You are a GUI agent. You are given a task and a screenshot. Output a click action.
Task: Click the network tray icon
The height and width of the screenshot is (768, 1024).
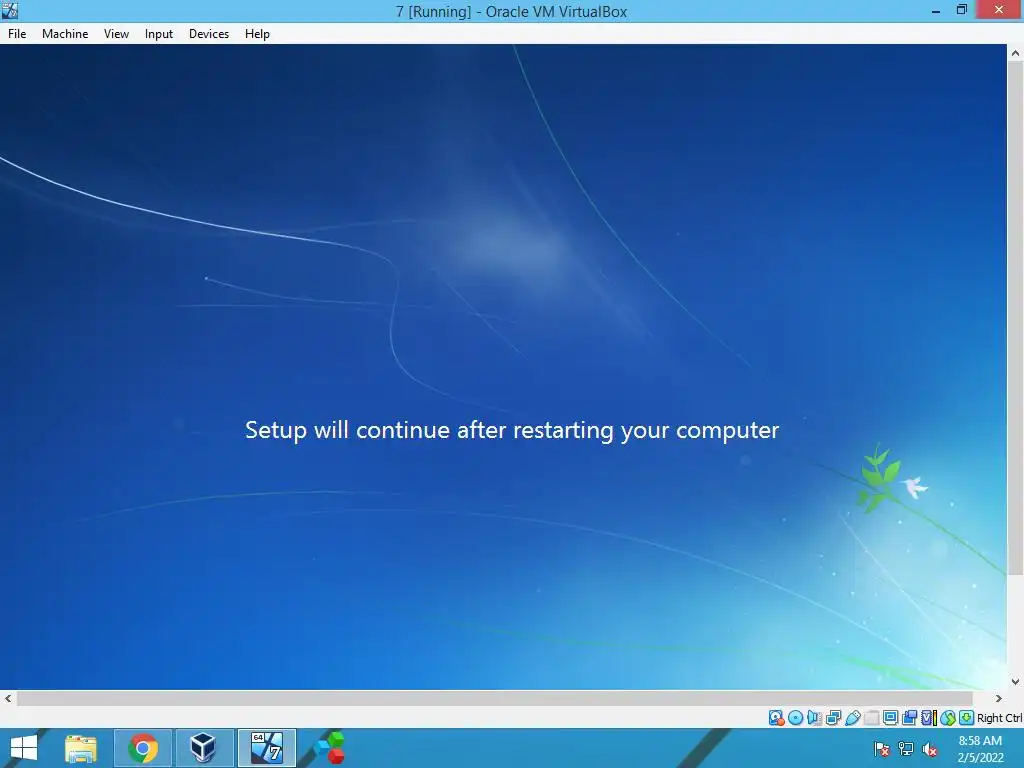906,750
